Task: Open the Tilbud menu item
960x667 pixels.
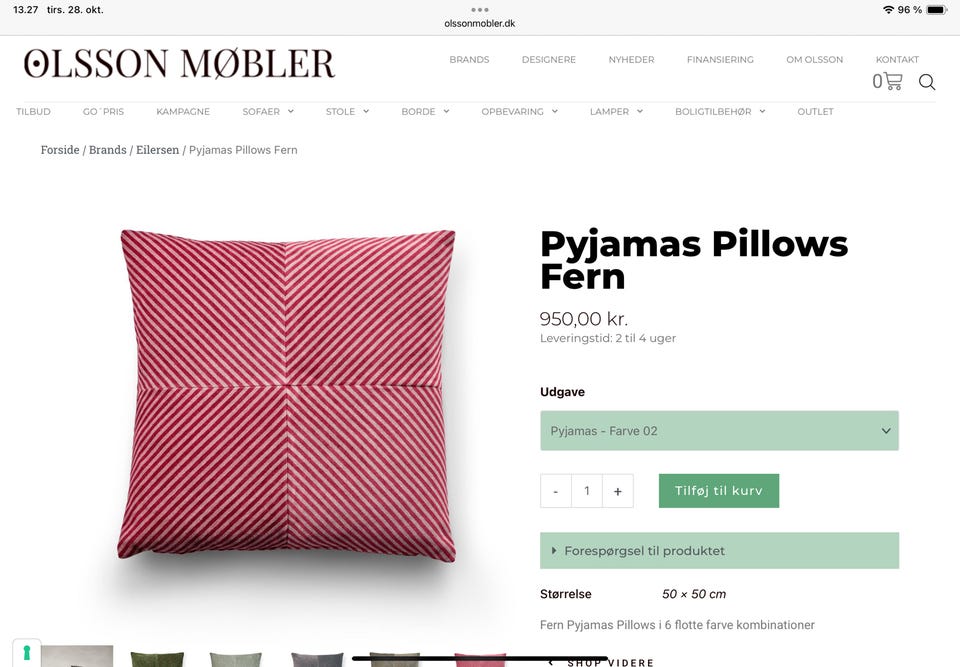Action: [x=33, y=111]
